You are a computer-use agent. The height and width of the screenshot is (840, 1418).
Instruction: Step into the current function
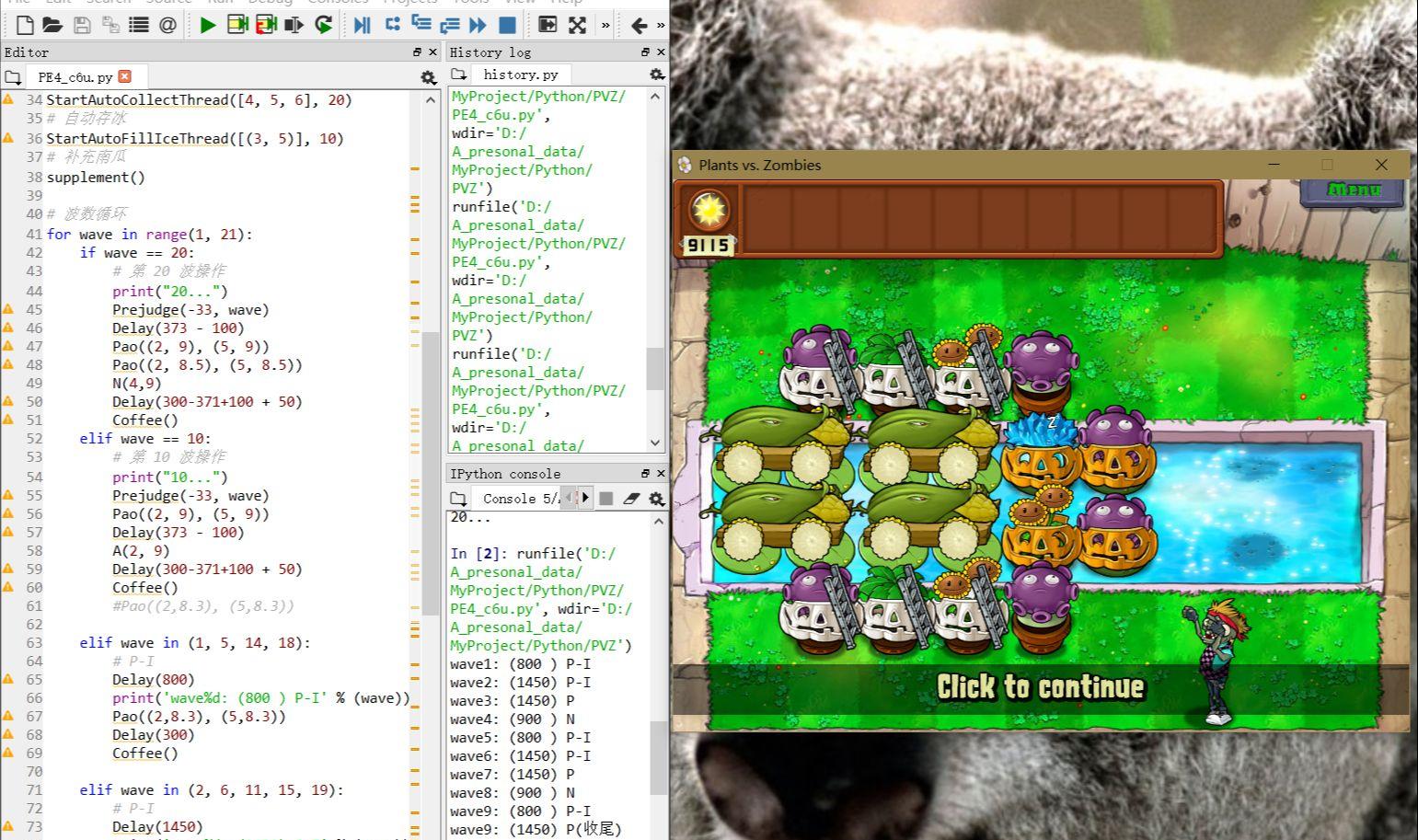coord(421,25)
